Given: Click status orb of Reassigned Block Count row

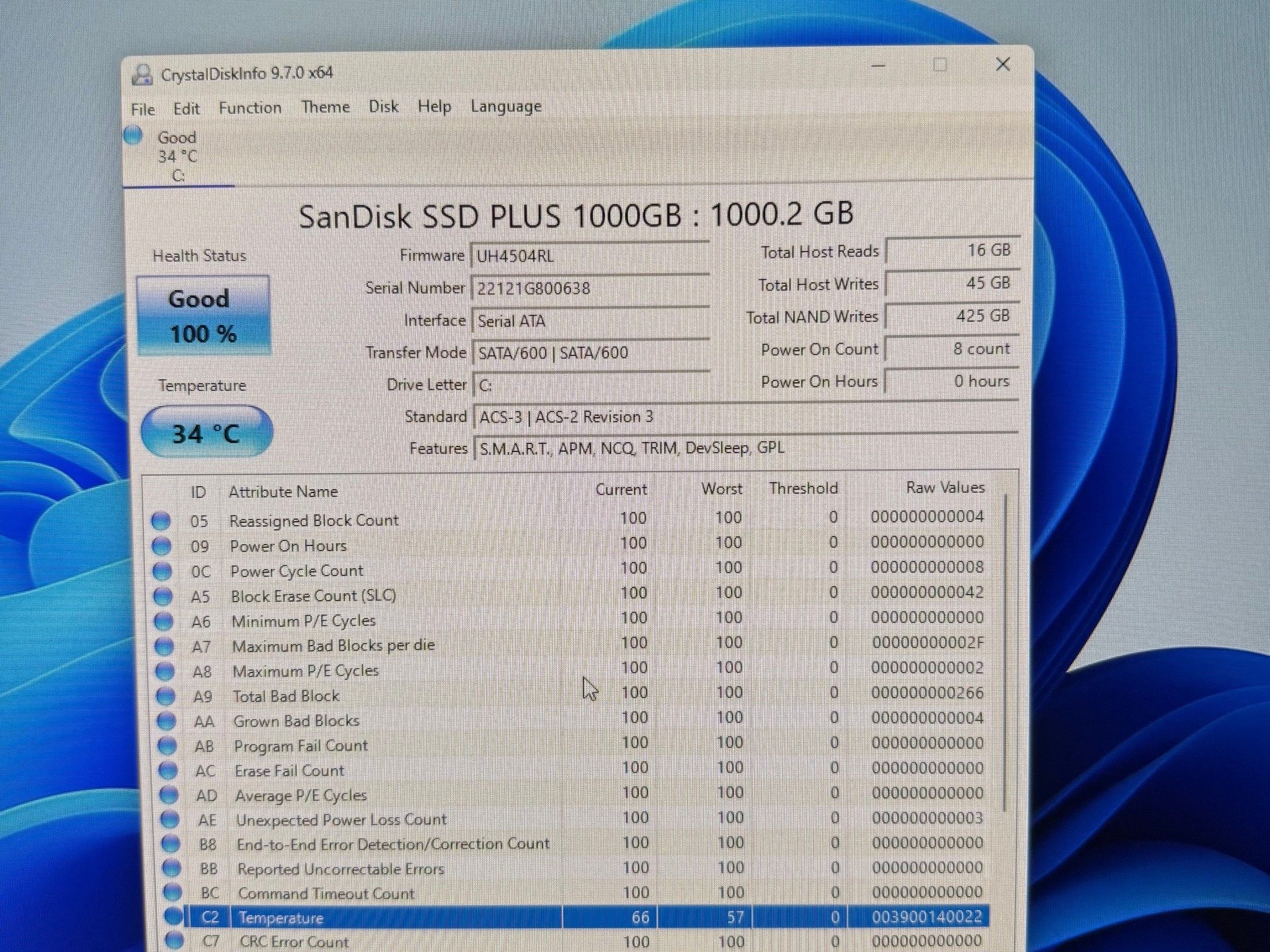Looking at the screenshot, I should pos(161,521).
